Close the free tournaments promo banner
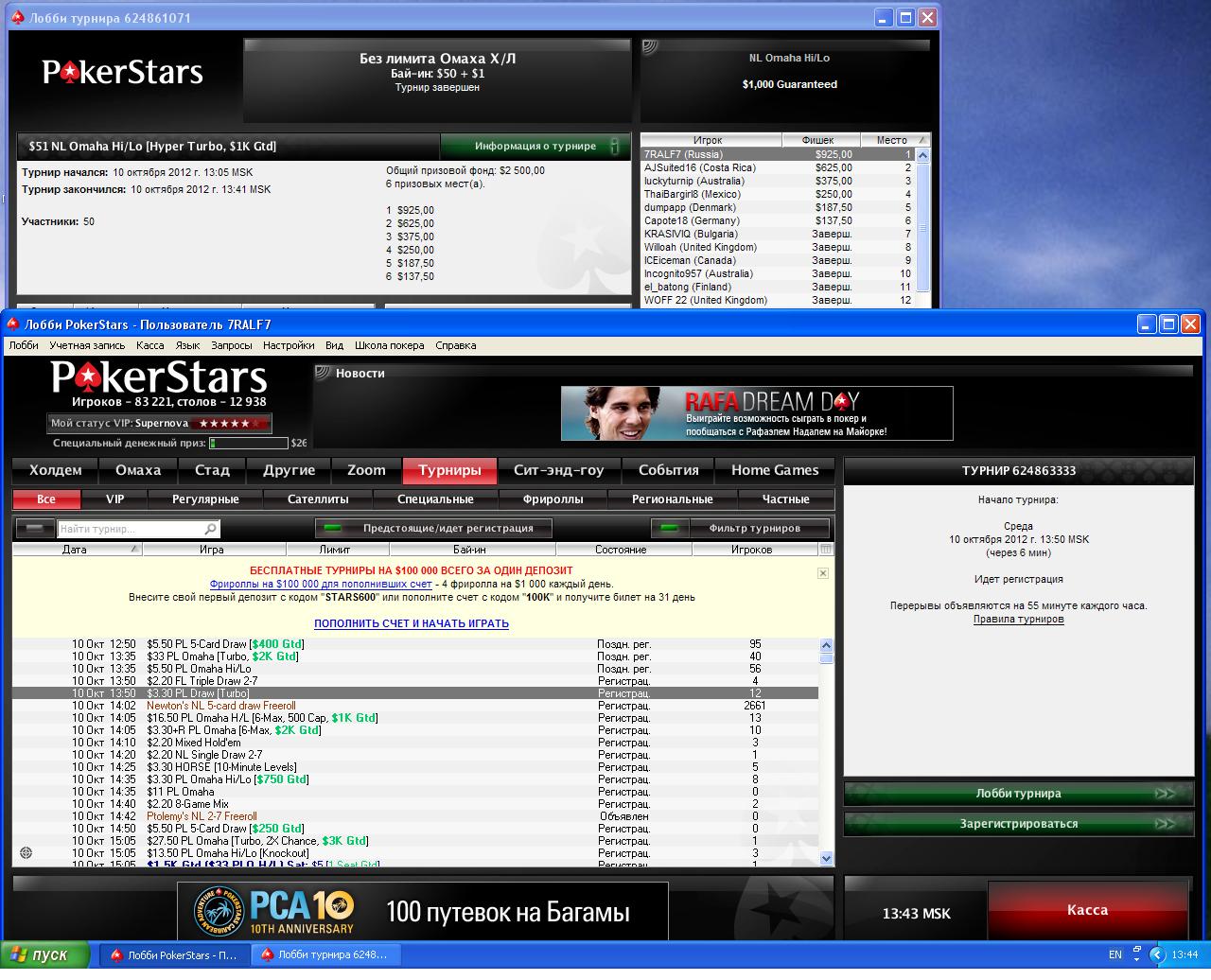The width and height of the screenshot is (1211, 980). (822, 573)
